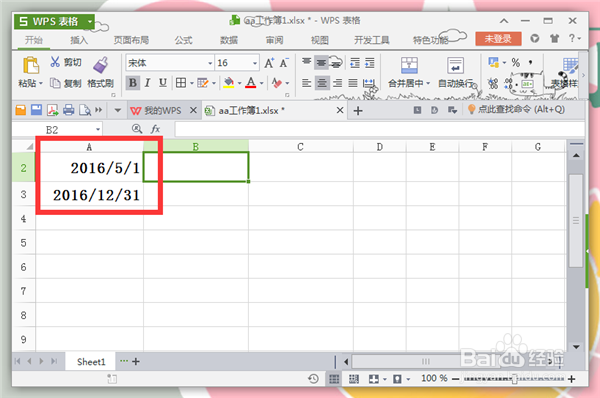600x398 pixels.
Task: Print the workbook via printer icon
Action: point(68,110)
